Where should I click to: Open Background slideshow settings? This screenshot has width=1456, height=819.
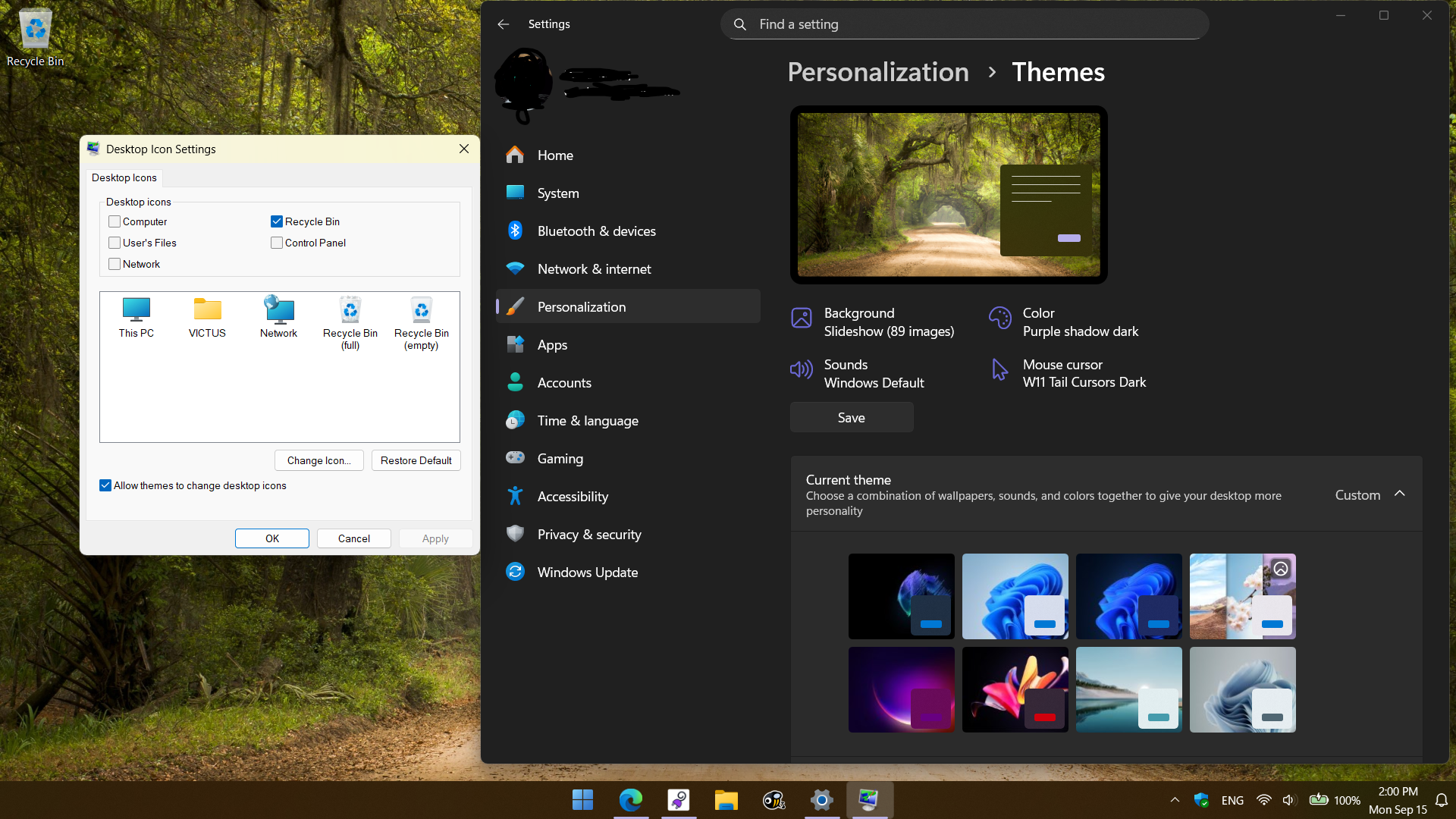[873, 322]
